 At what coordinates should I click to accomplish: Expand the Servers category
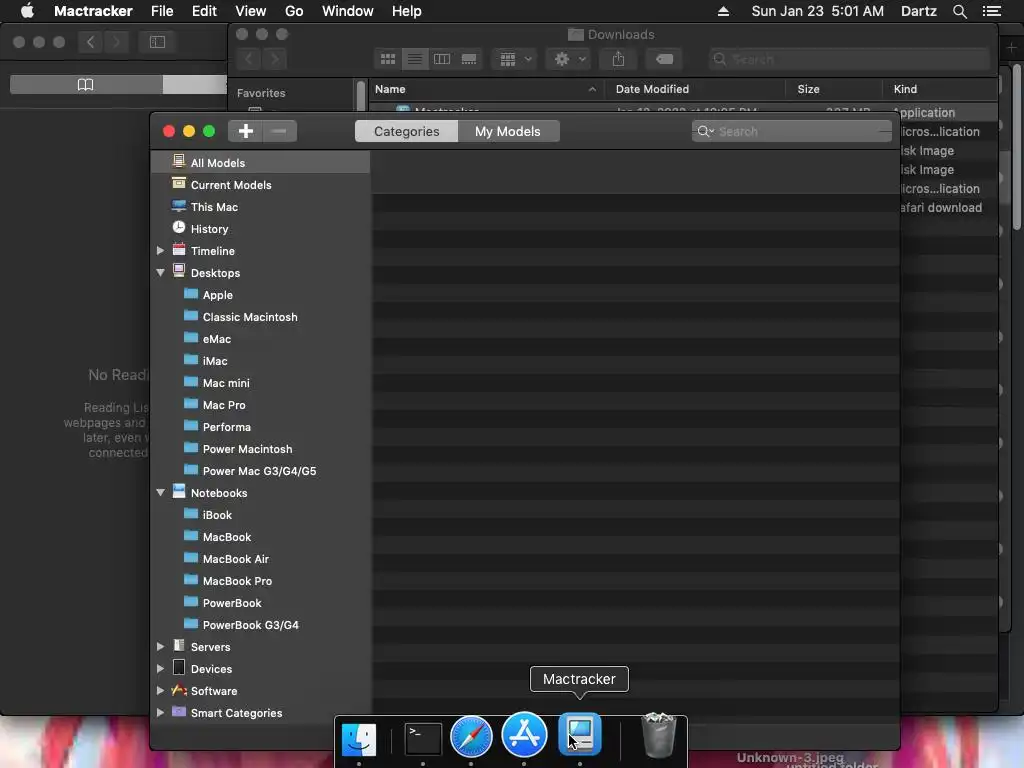[x=160, y=647]
